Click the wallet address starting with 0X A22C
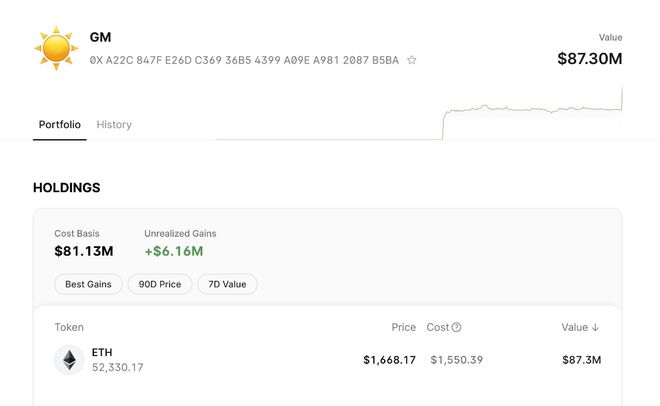The image size is (660, 406). pos(244,60)
